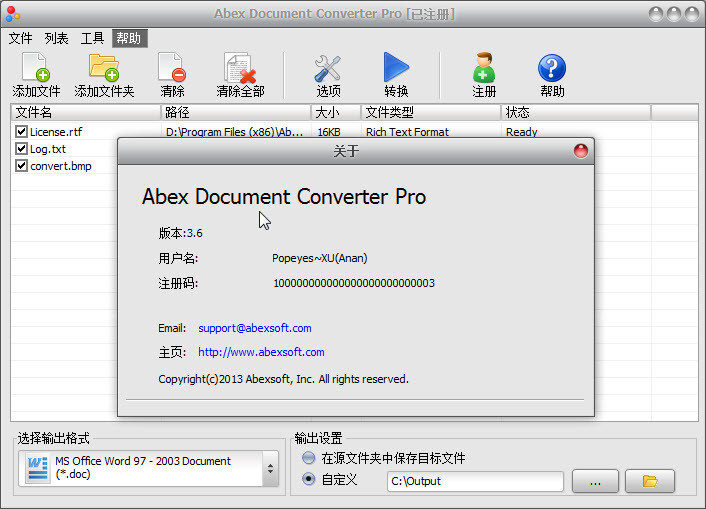Open Options via the wrench icon
This screenshot has width=706, height=509.
pyautogui.click(x=328, y=68)
